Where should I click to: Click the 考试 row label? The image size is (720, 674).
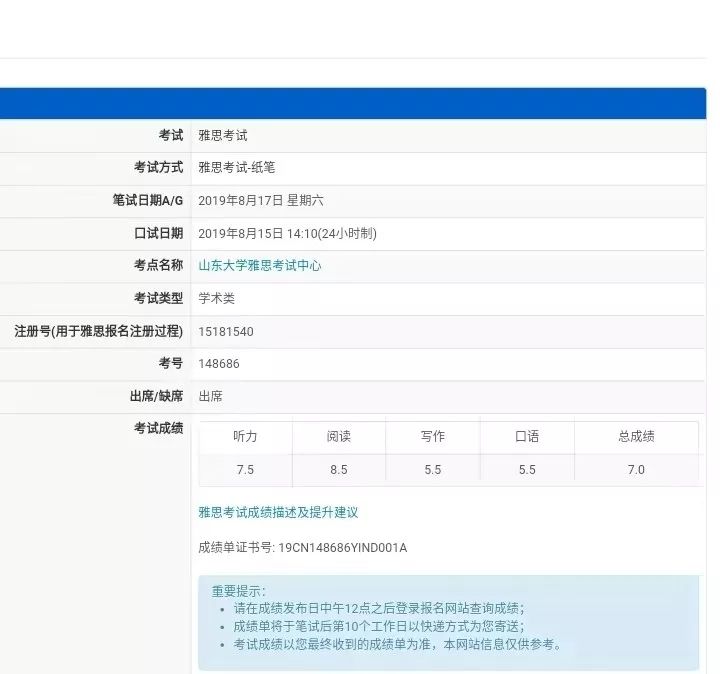(171, 135)
